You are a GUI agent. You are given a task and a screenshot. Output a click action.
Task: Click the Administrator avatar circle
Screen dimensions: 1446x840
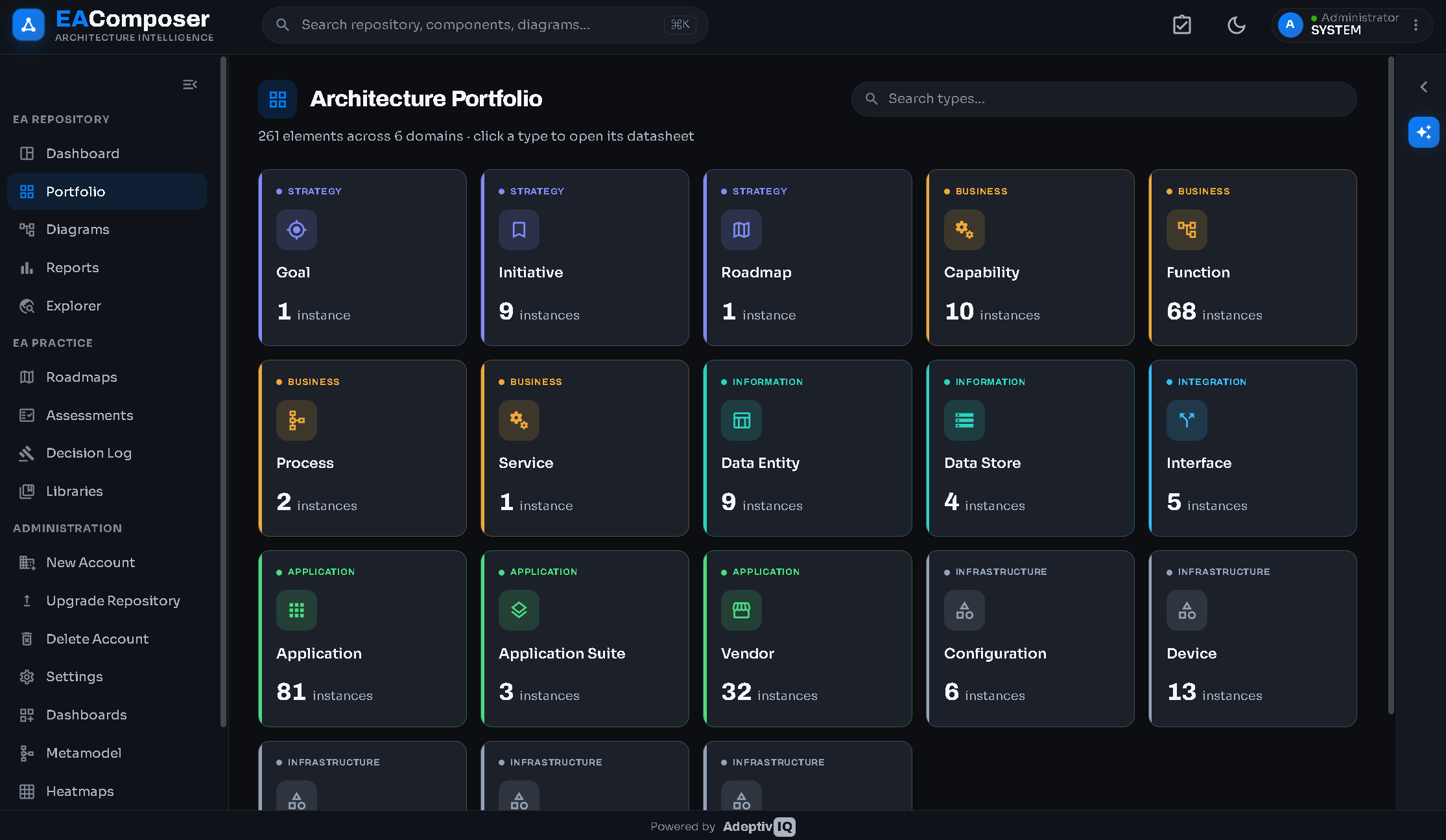click(1290, 25)
